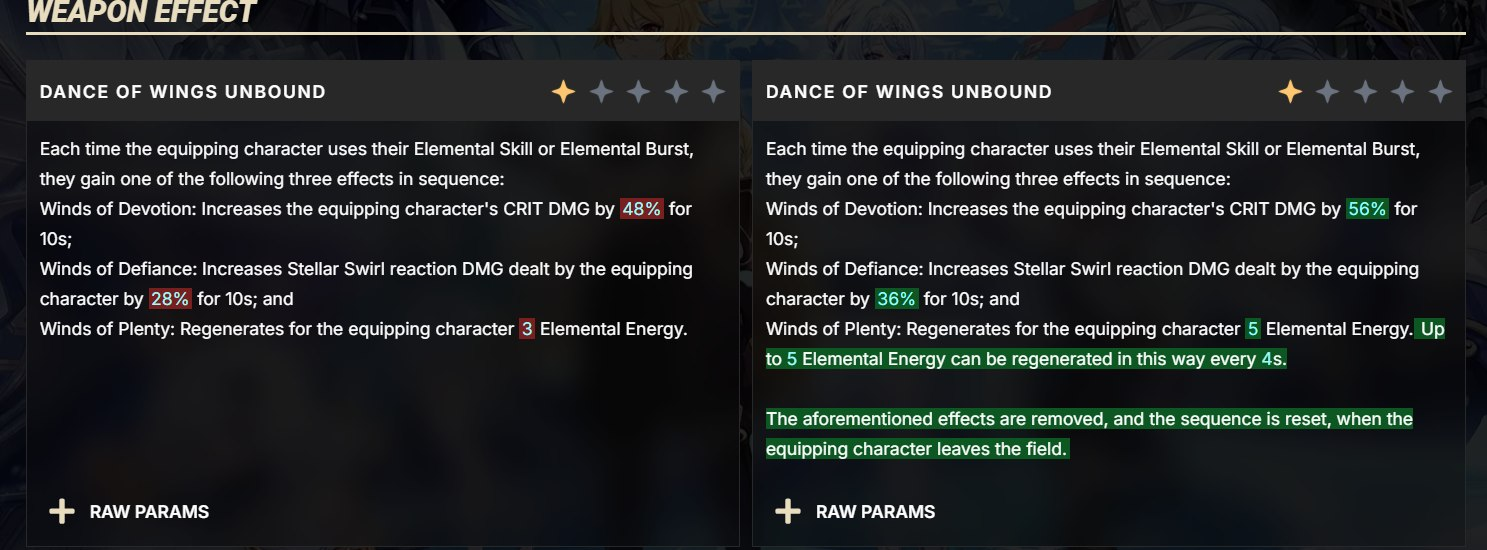1487x550 pixels.
Task: Click the green highlighted 56% value
Action: pos(1367,209)
